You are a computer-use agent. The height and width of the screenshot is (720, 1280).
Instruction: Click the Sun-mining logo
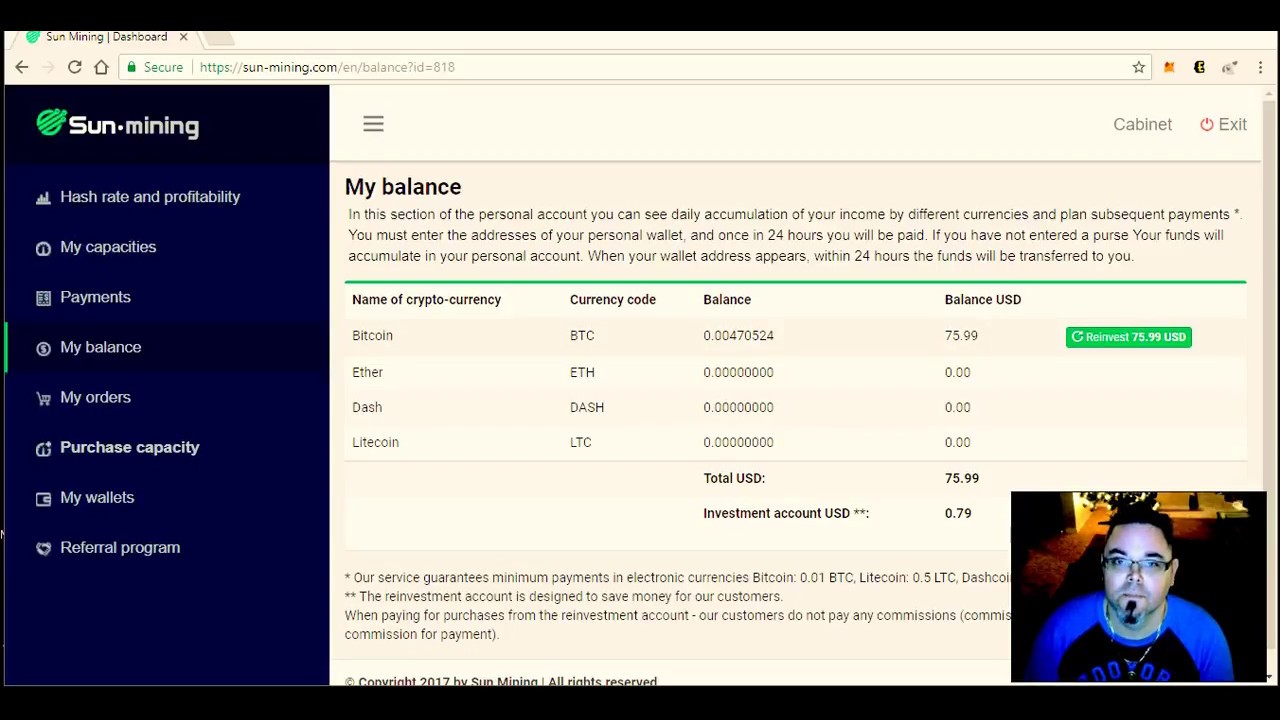118,124
